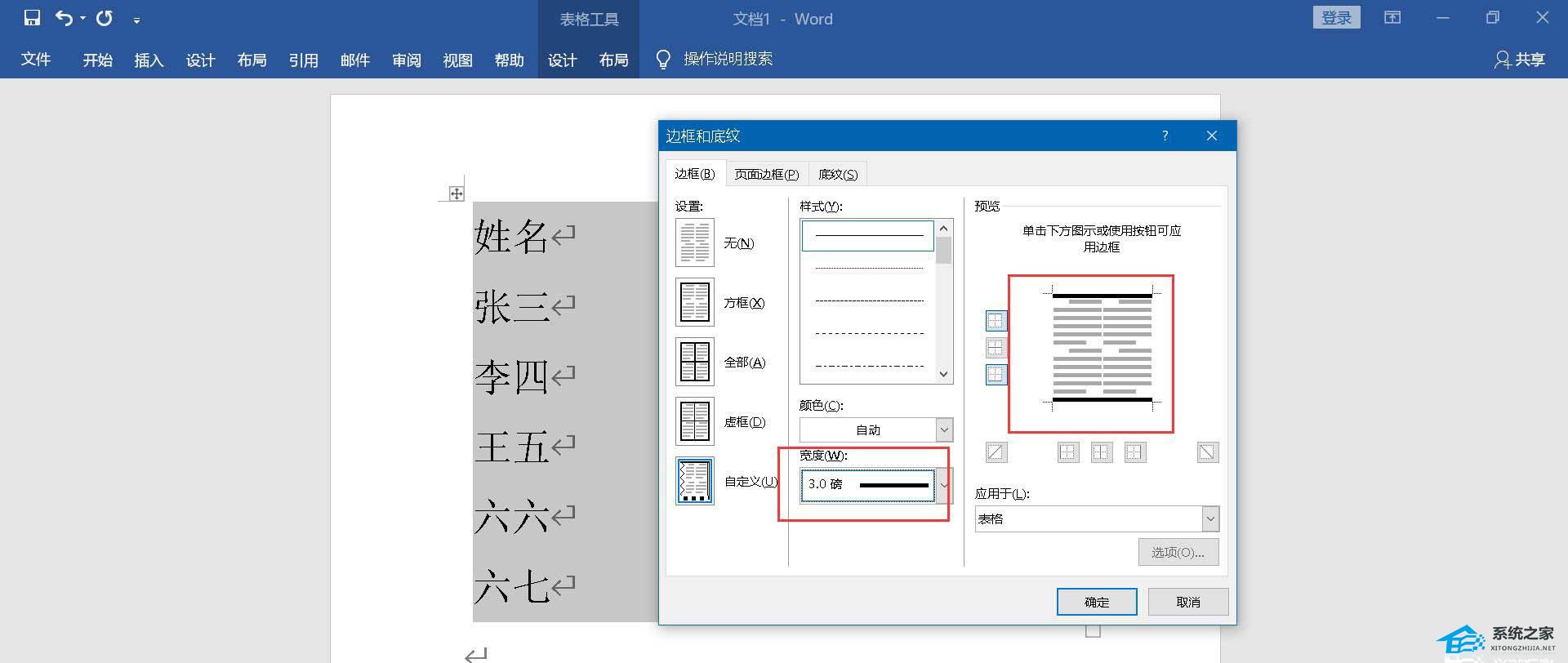1568x663 pixels.
Task: Open the 帮助 ribbon tab
Action: (x=509, y=60)
